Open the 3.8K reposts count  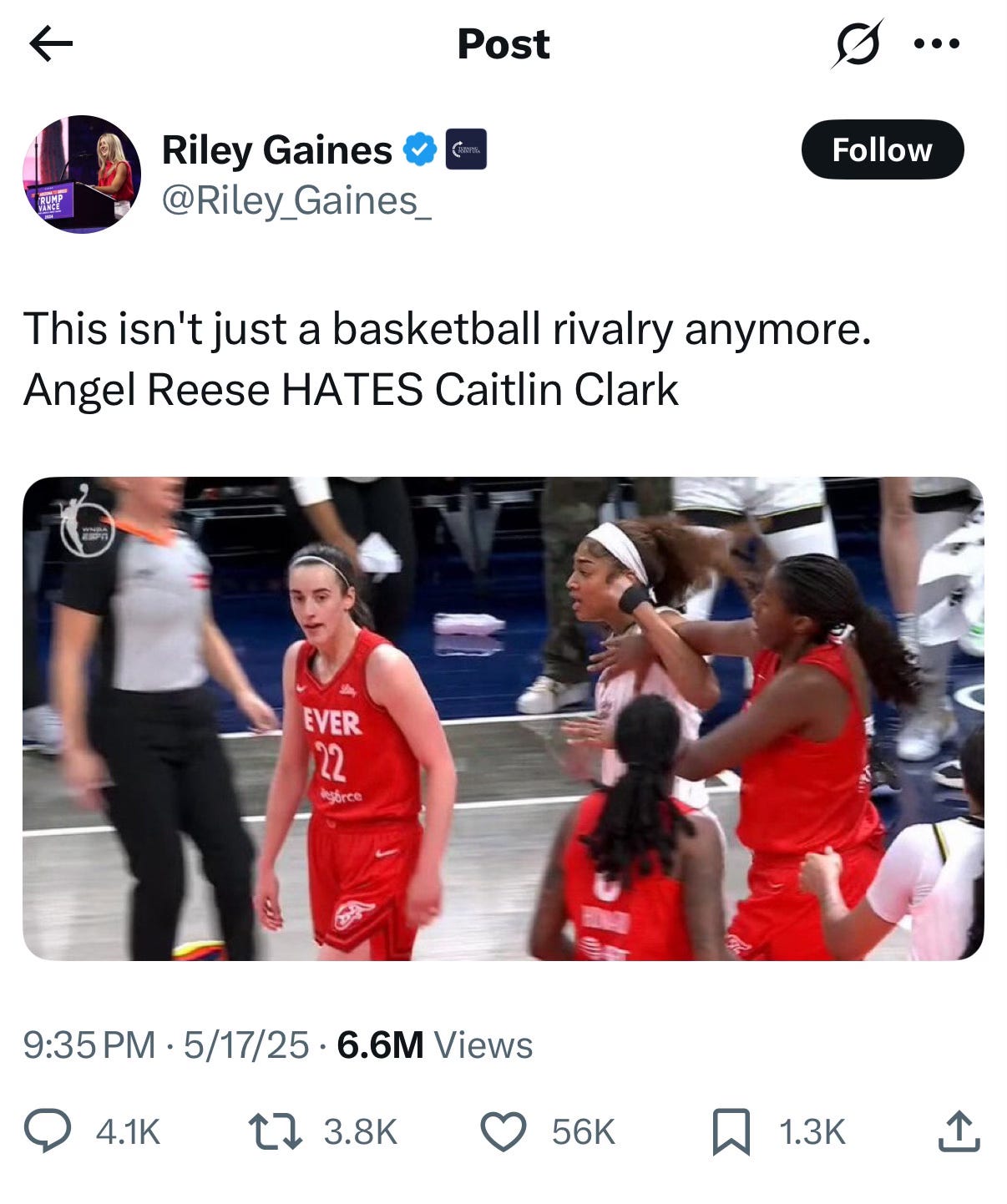(360, 1132)
